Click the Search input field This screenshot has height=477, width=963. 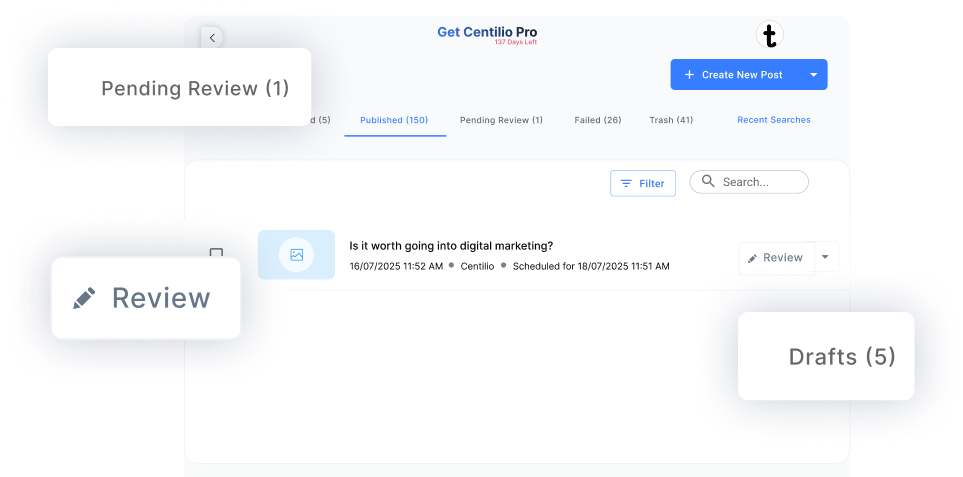pyautogui.click(x=749, y=182)
